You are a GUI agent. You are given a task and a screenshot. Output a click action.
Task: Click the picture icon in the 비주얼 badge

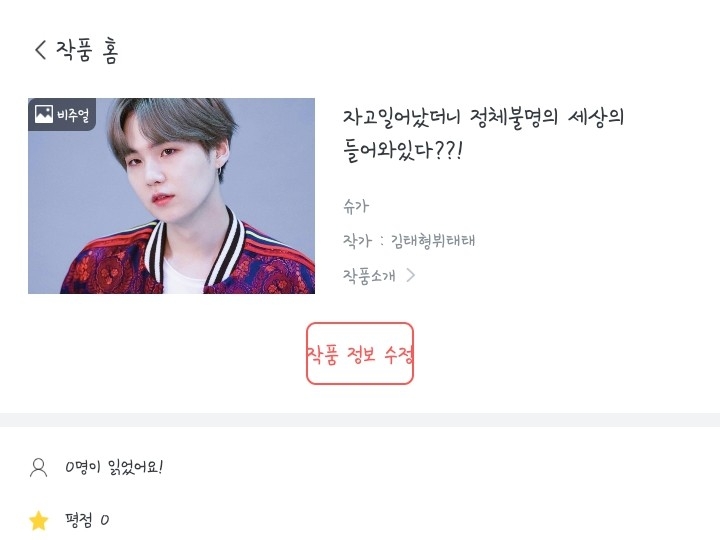coord(44,114)
